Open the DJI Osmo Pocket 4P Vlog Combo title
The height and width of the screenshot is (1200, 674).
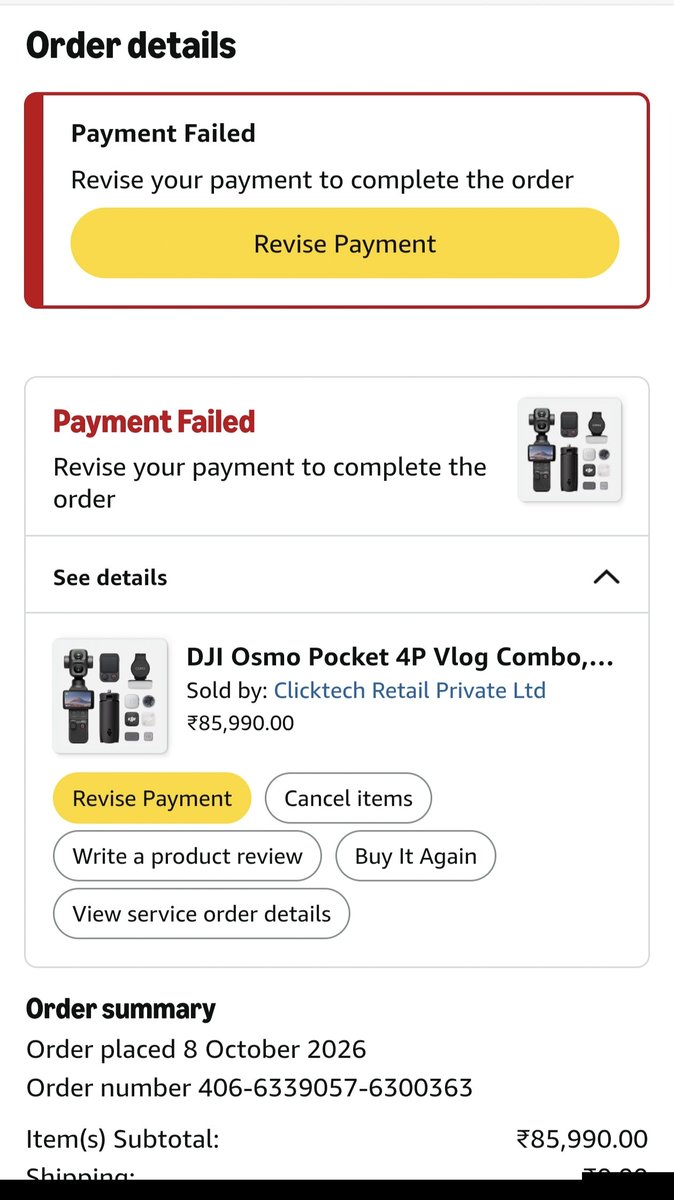400,657
